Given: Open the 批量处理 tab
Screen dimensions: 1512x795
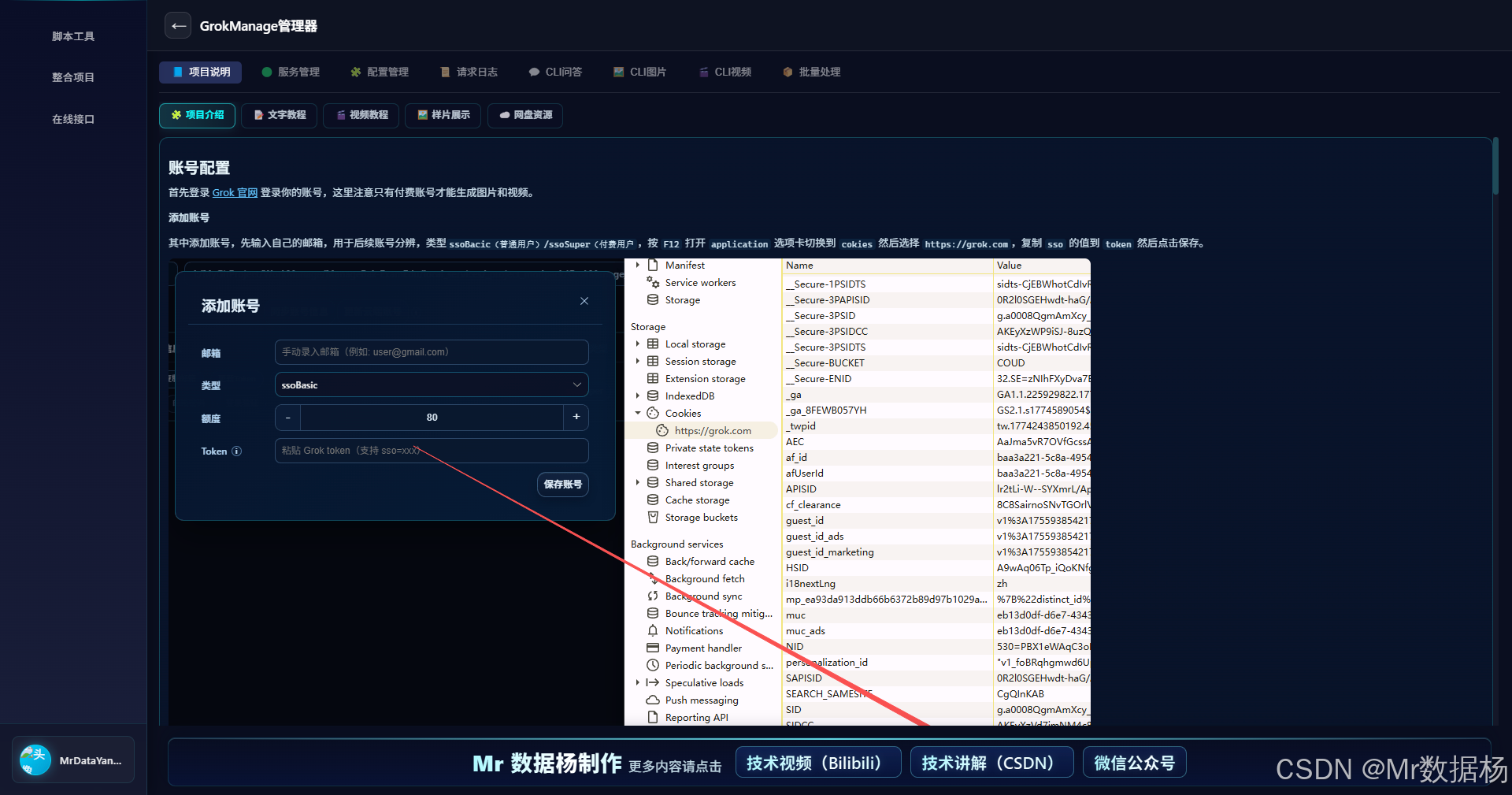Looking at the screenshot, I should coord(811,72).
